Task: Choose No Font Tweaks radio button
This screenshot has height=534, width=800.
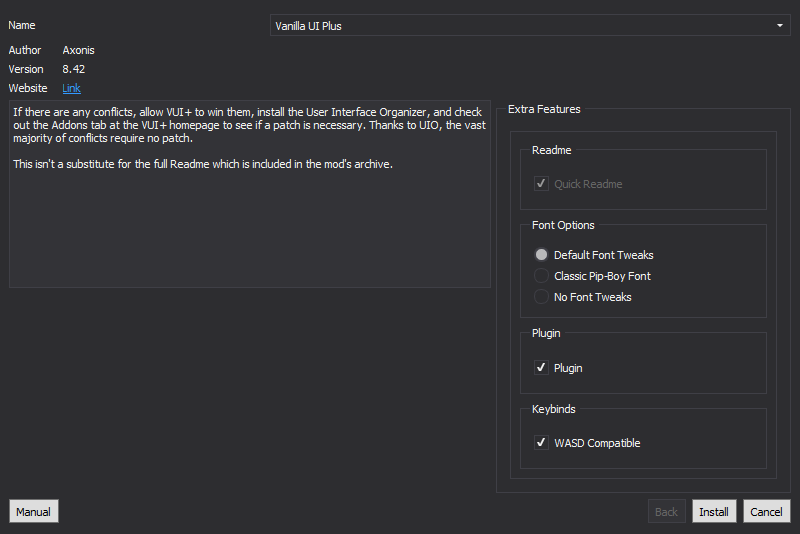Action: [541, 297]
